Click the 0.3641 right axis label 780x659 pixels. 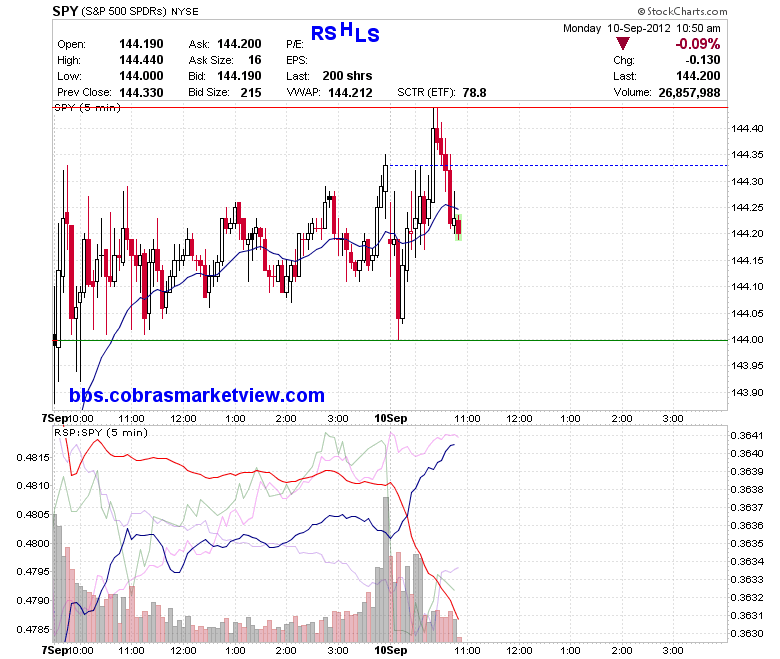pos(747,435)
